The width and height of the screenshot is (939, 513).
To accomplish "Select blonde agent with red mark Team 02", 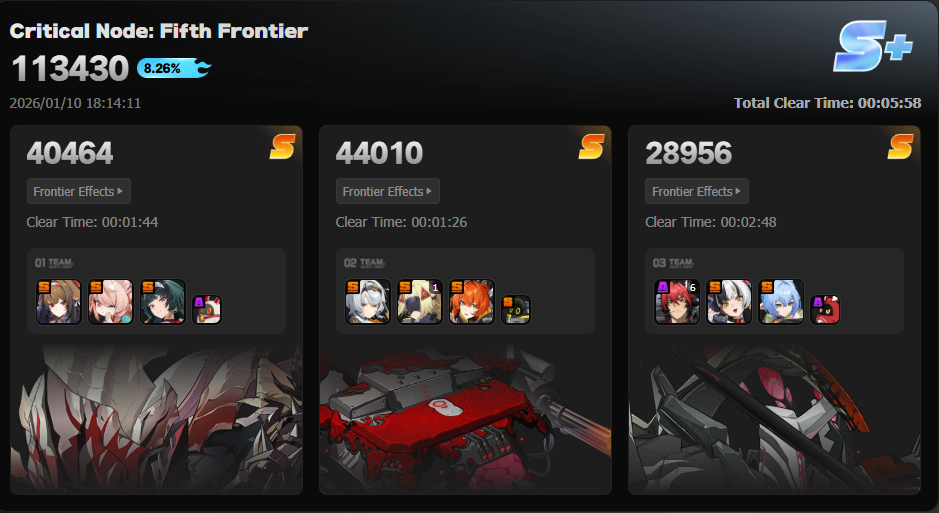I will point(420,302).
